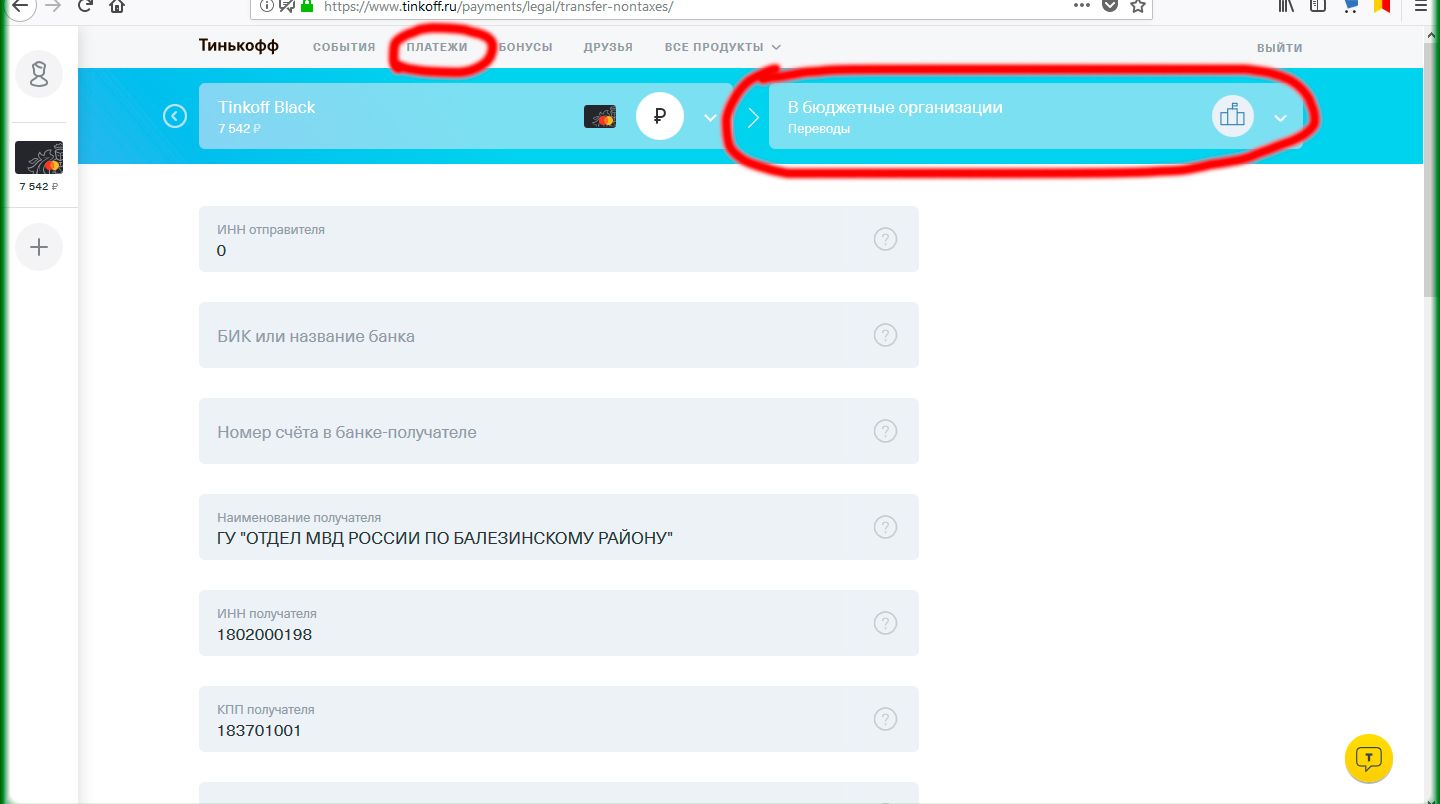Click help icon for ИНН отправителя

885,239
